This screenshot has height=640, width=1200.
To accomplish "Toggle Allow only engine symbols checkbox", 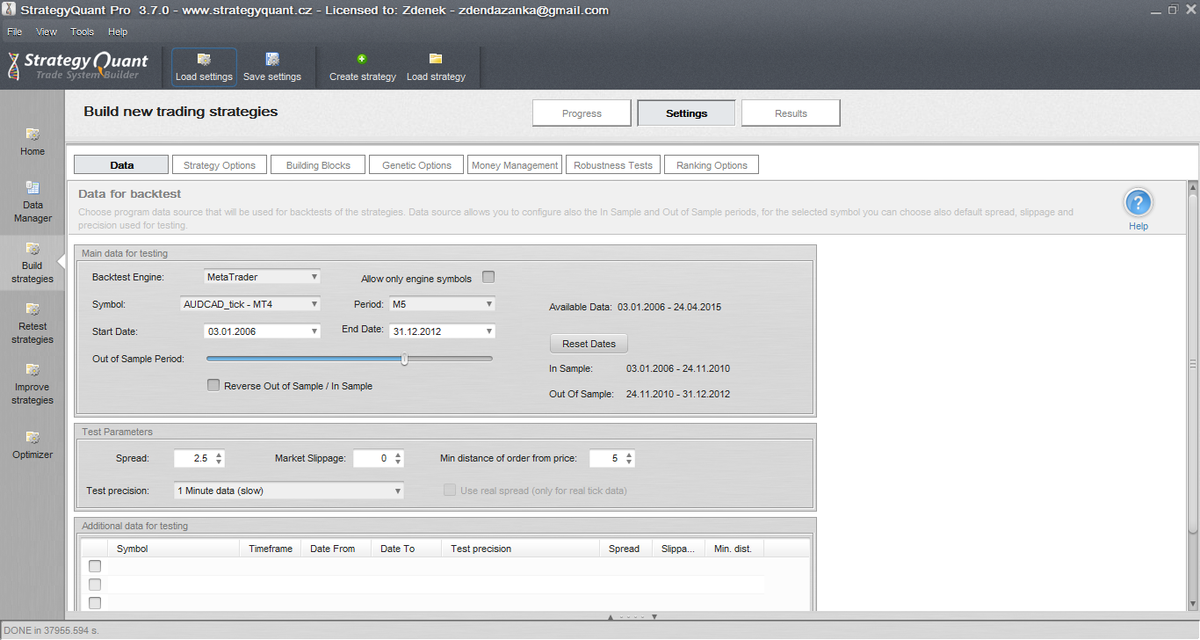I will (x=489, y=277).
